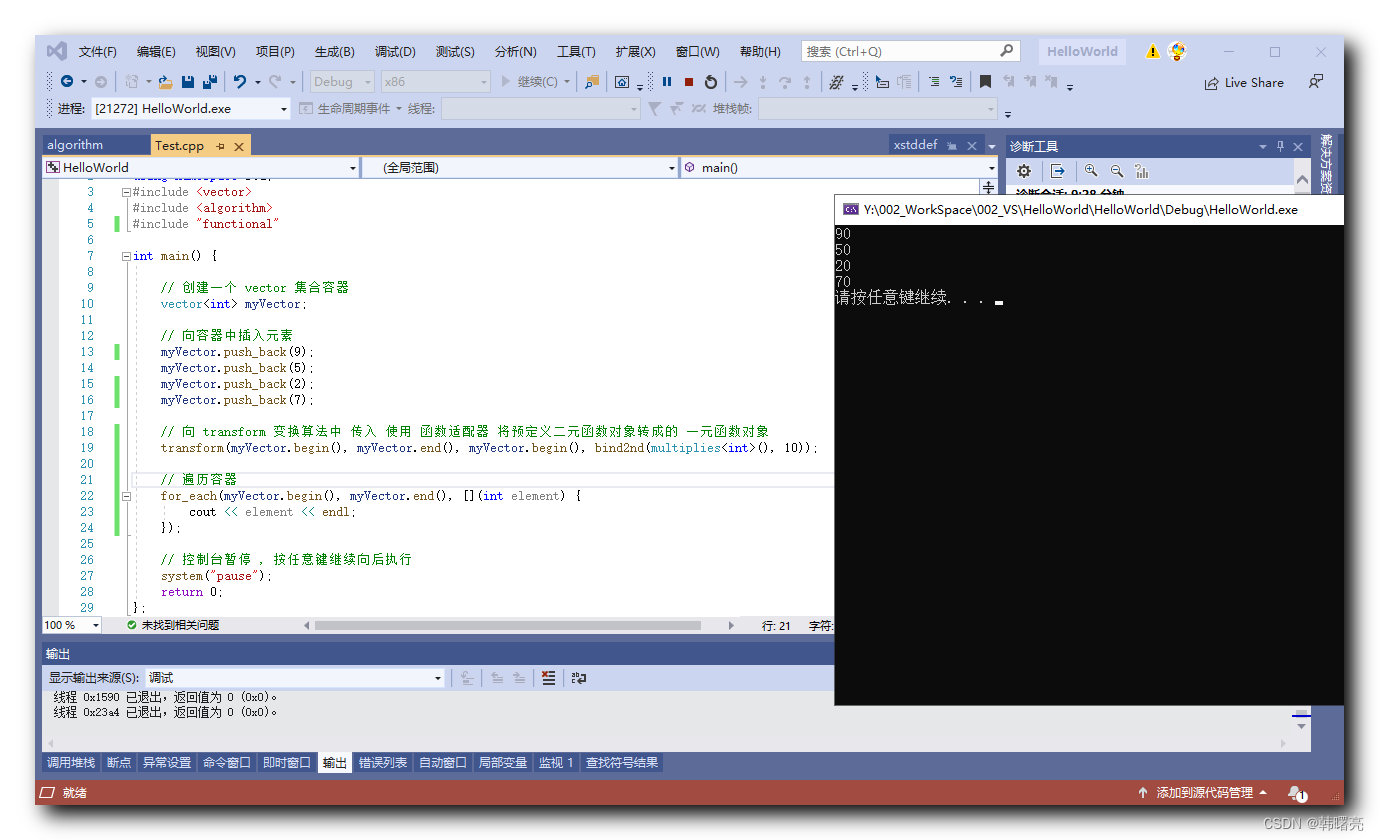Stop debugging with the red square
Viewport: 1379px width, 840px height.
(x=689, y=82)
